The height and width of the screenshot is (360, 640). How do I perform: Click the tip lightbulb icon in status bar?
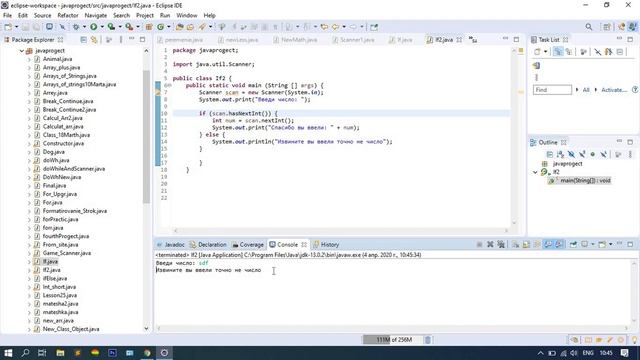635,340
